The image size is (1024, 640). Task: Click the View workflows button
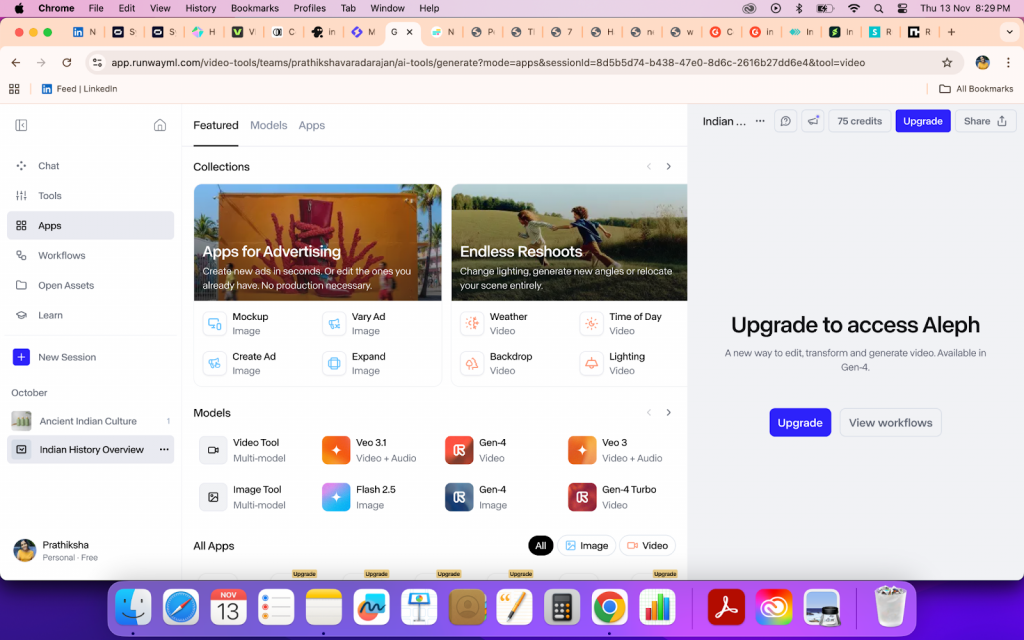point(890,423)
